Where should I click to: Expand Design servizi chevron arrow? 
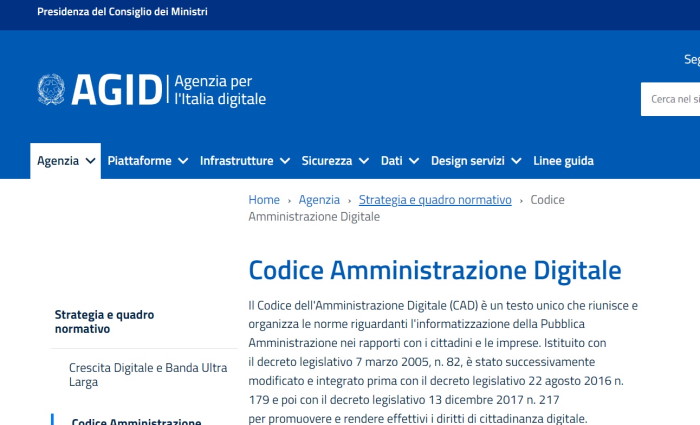click(517, 161)
